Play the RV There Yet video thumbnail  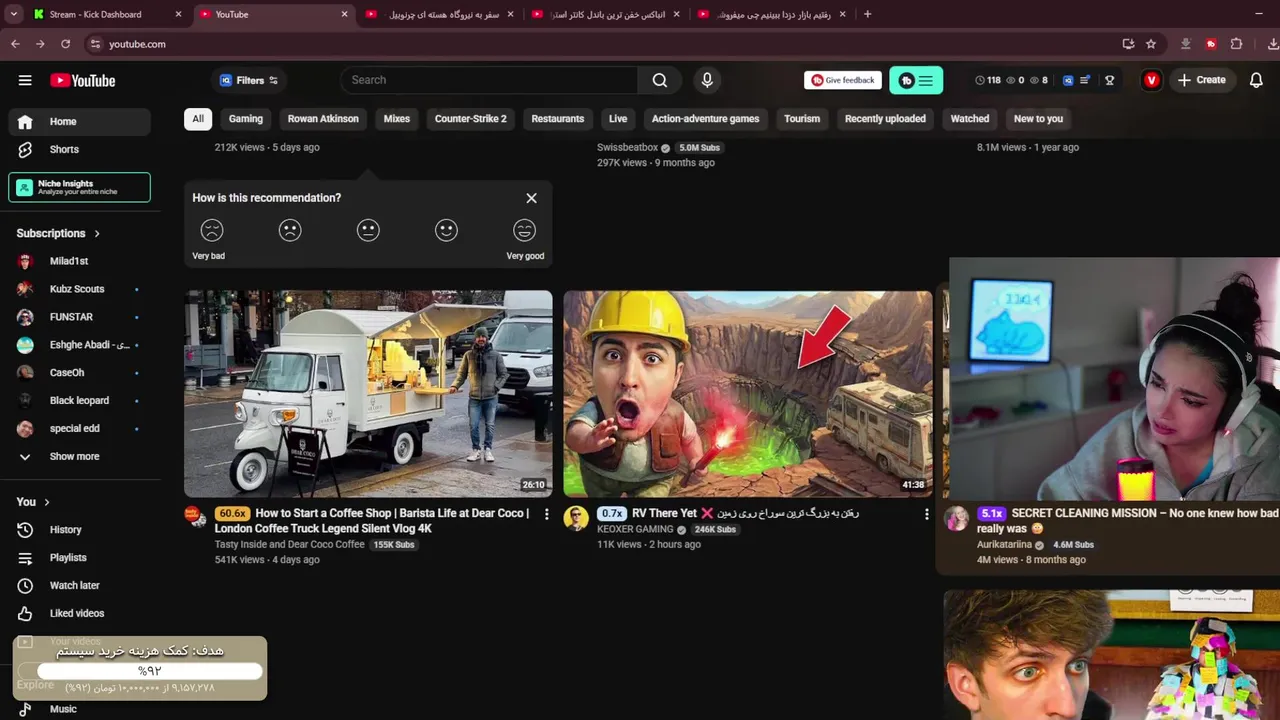[748, 394]
